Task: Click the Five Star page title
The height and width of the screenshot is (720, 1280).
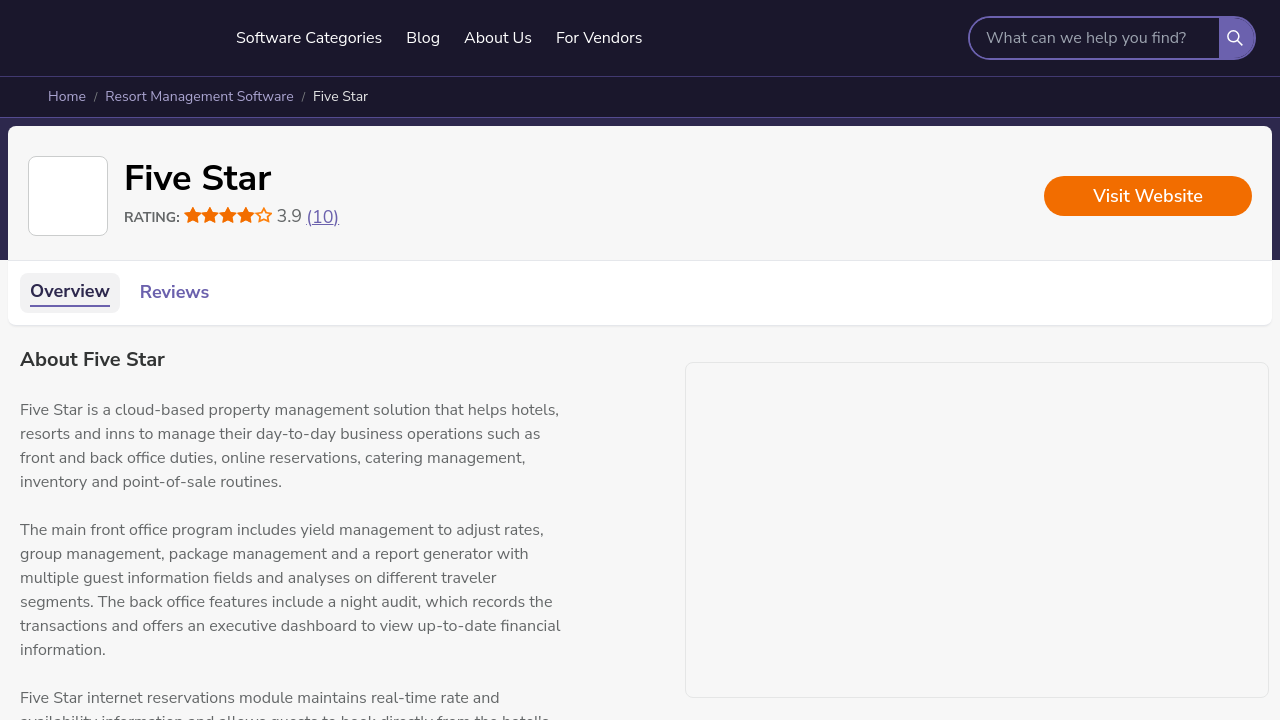Action: (x=198, y=179)
